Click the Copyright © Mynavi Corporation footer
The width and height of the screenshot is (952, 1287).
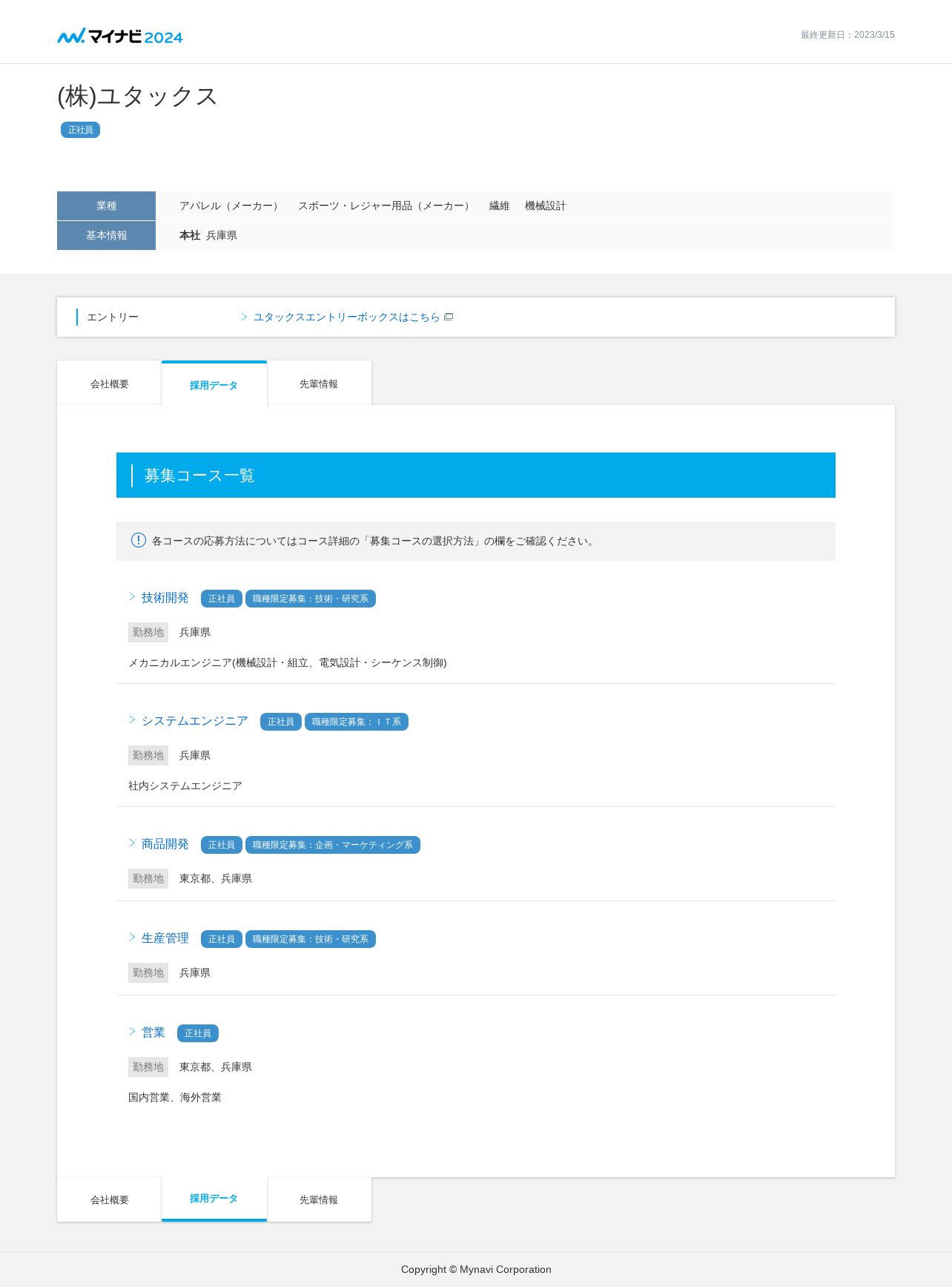476,1269
